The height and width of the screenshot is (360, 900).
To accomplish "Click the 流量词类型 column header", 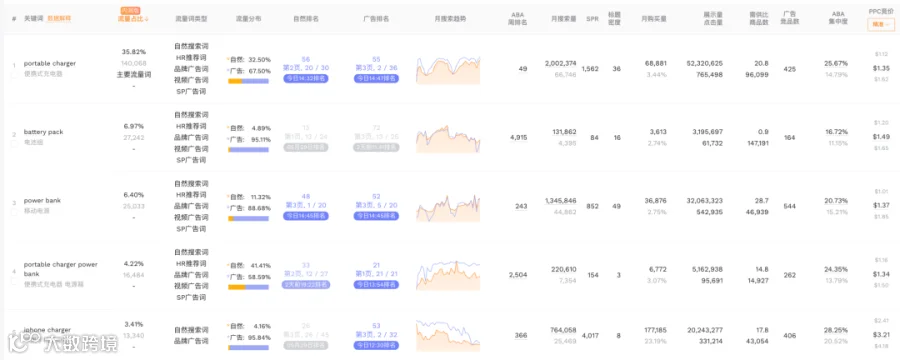I will coord(191,19).
